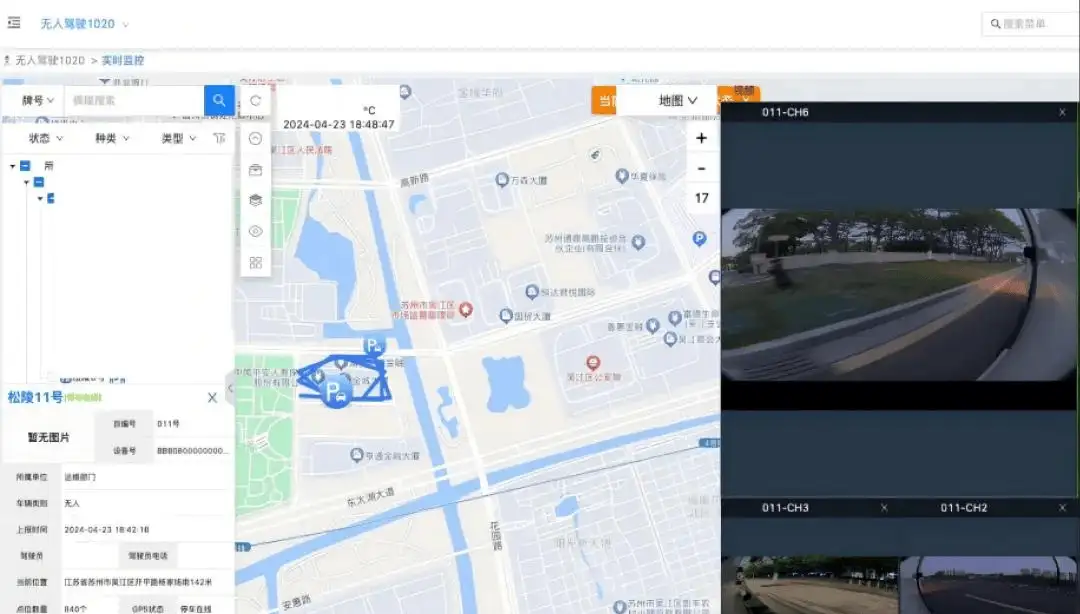The image size is (1080, 614).
Task: Open the map layers stack icon
Action: 256,200
